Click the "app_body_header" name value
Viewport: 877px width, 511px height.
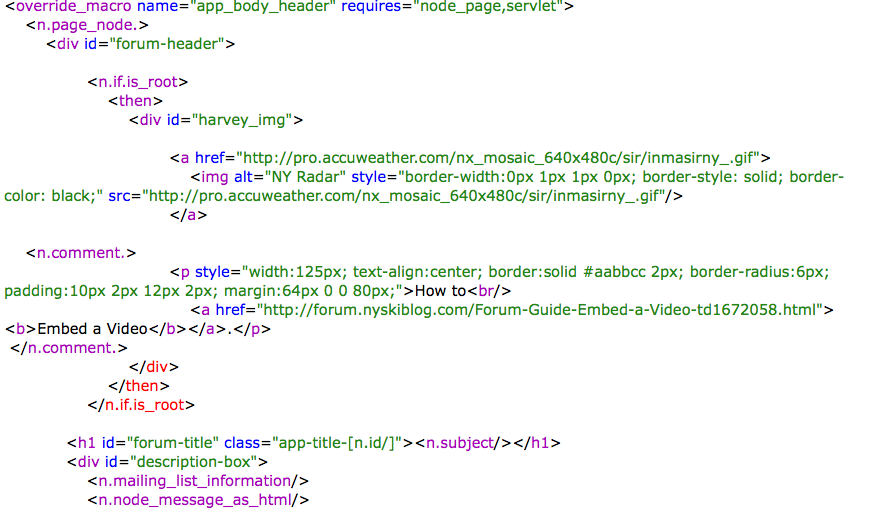click(x=267, y=6)
